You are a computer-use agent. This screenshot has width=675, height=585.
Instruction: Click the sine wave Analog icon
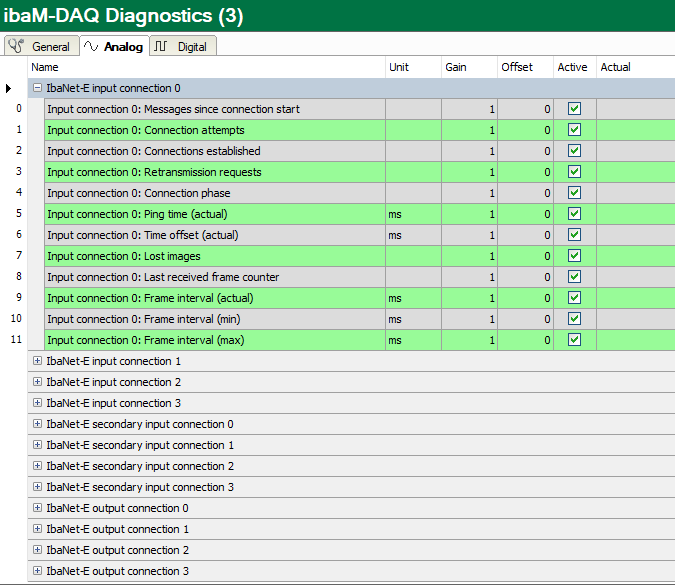(x=91, y=46)
